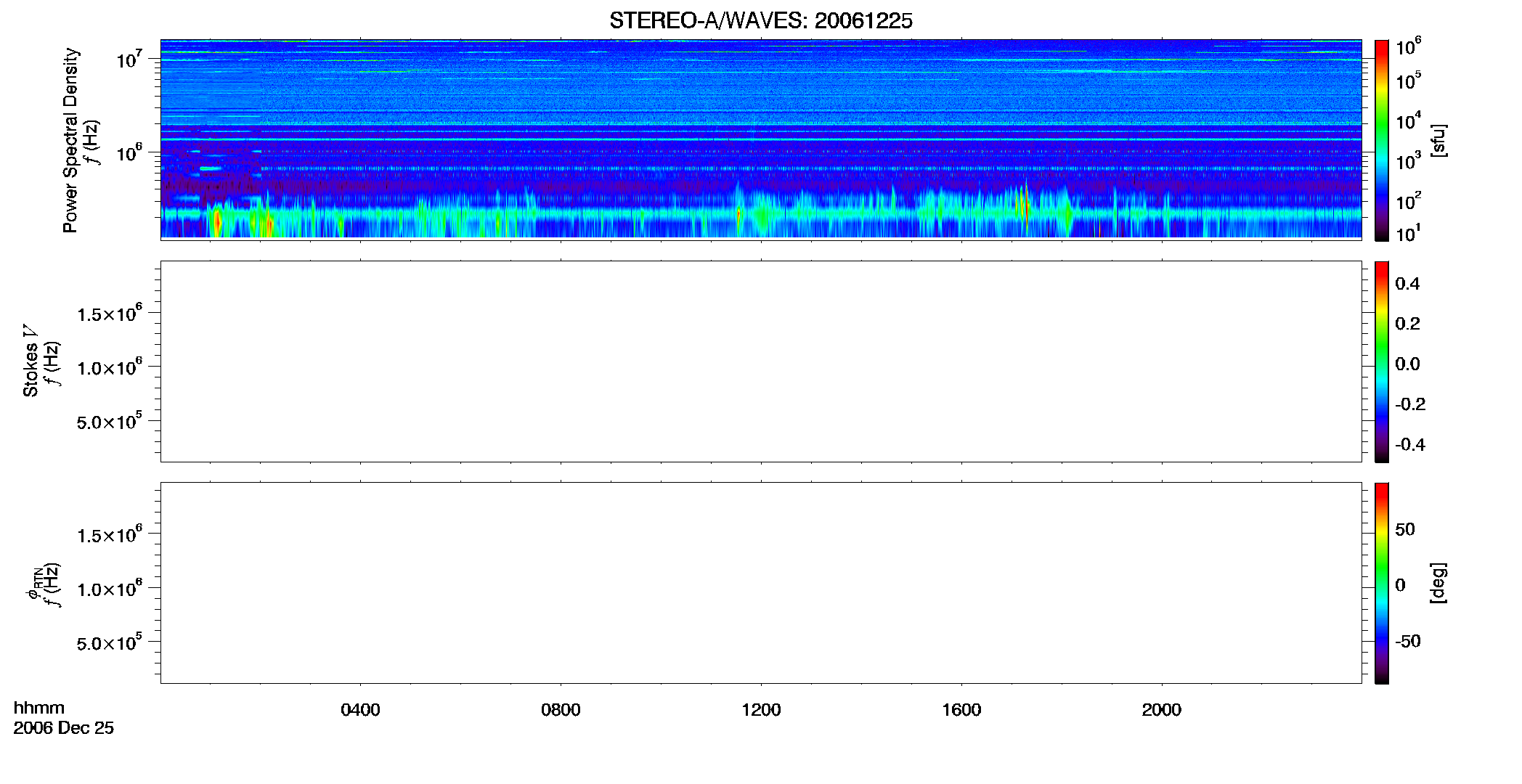This screenshot has width=1522, height=784.
Task: Click the 1600 time tick label
Action: tap(961, 710)
